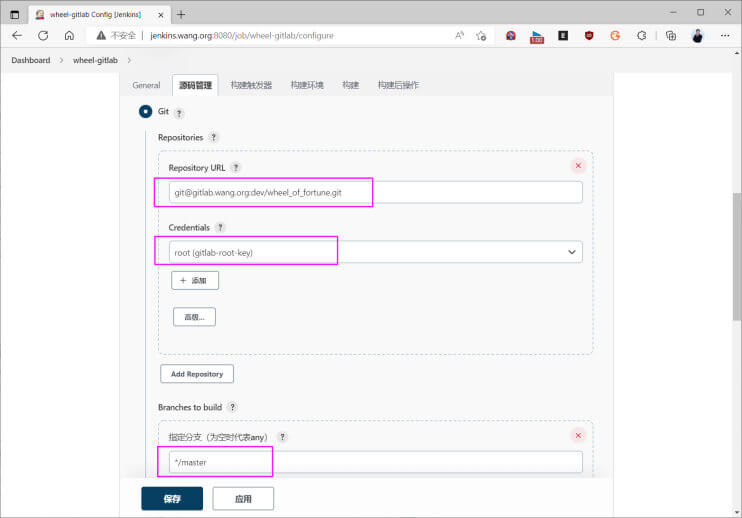Image resolution: width=742 pixels, height=518 pixels.
Task: Open the collections icon in toolbar
Action: tap(671, 35)
